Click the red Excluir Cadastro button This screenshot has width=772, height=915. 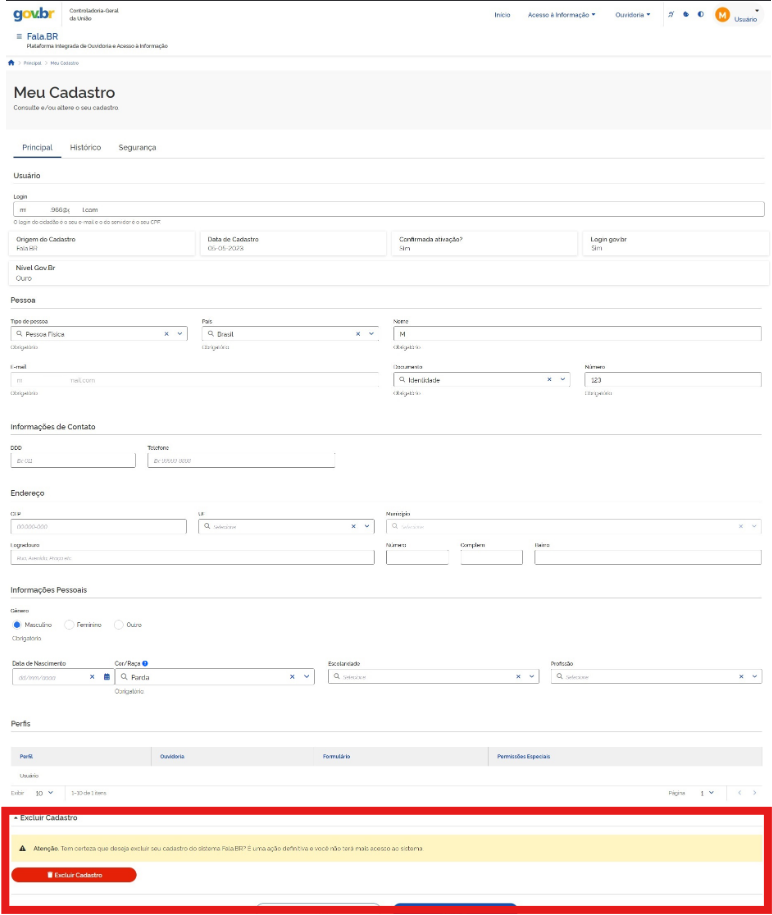point(74,875)
